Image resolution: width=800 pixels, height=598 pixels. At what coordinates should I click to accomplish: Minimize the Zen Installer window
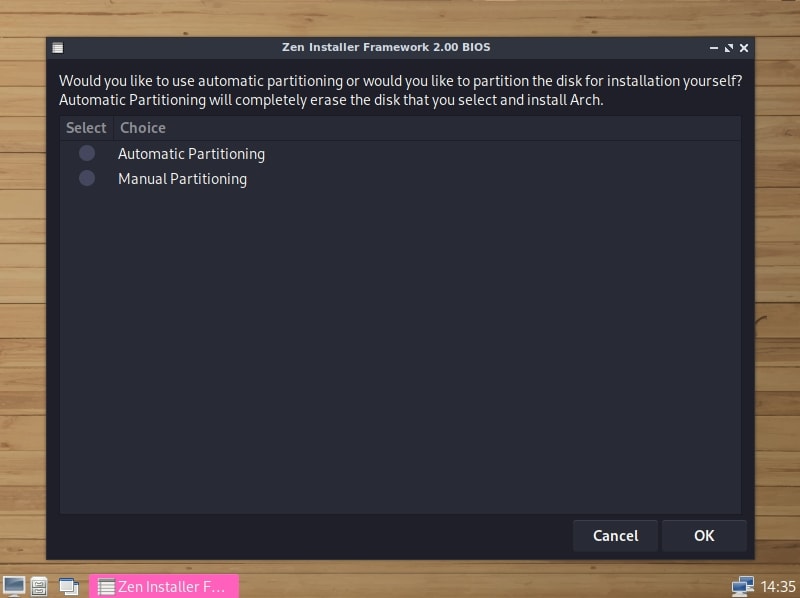tap(711, 47)
